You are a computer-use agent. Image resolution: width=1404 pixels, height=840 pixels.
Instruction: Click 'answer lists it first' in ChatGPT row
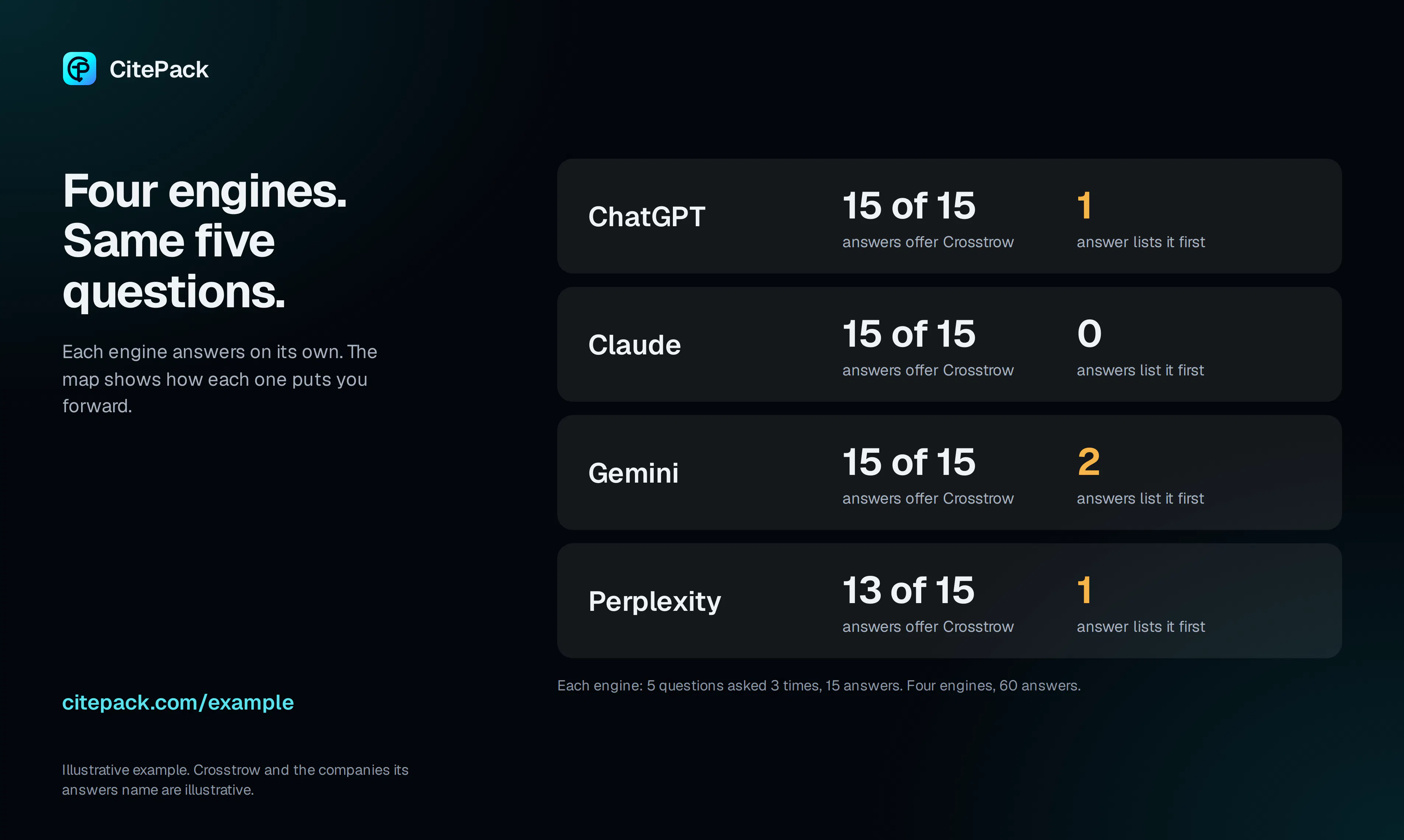[x=1141, y=242]
